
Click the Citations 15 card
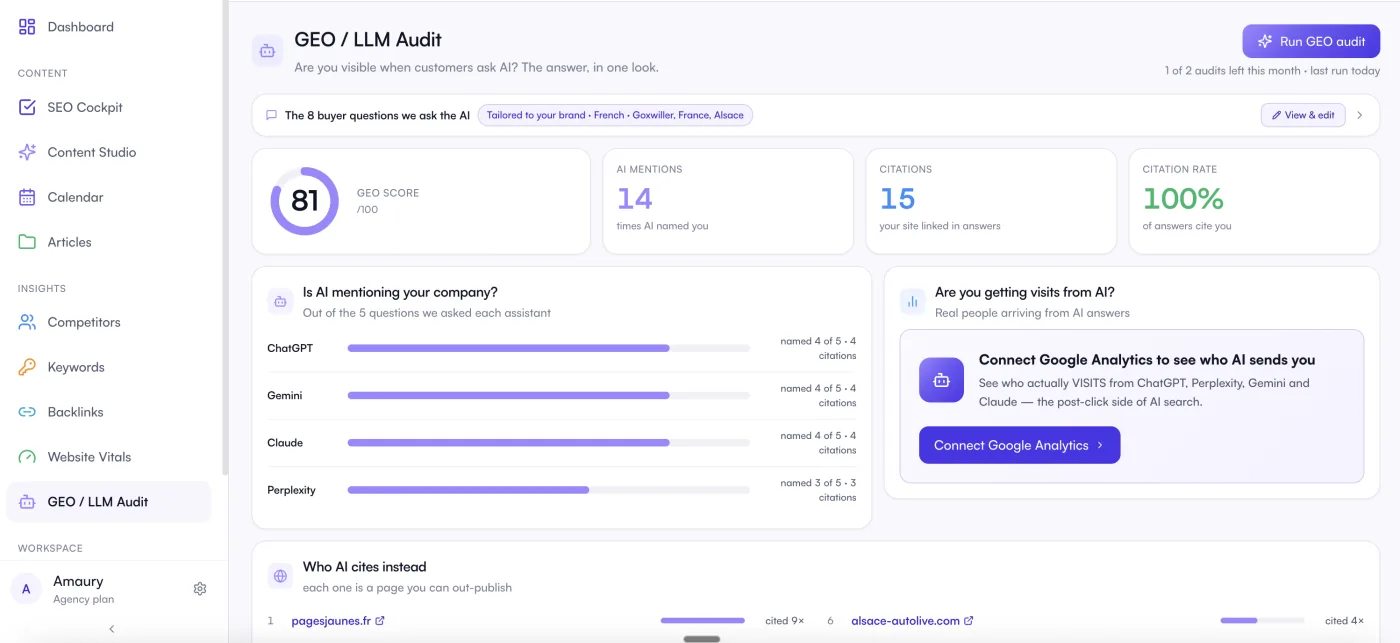click(x=991, y=201)
